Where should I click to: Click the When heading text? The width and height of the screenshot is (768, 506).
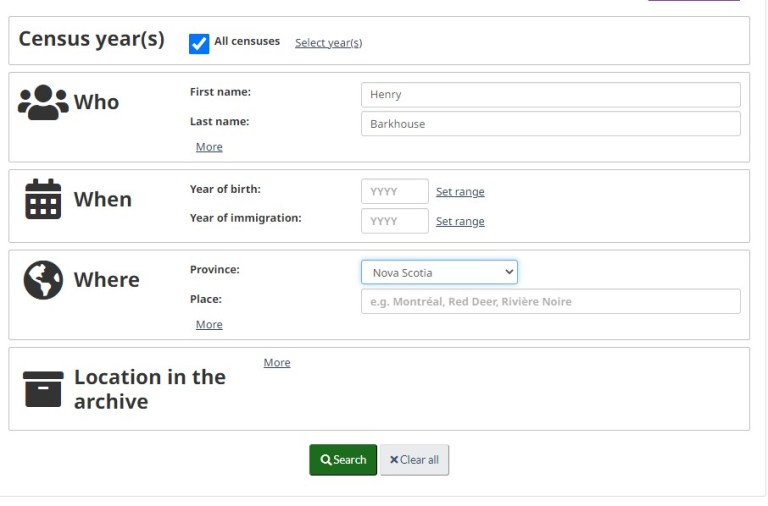(x=103, y=199)
